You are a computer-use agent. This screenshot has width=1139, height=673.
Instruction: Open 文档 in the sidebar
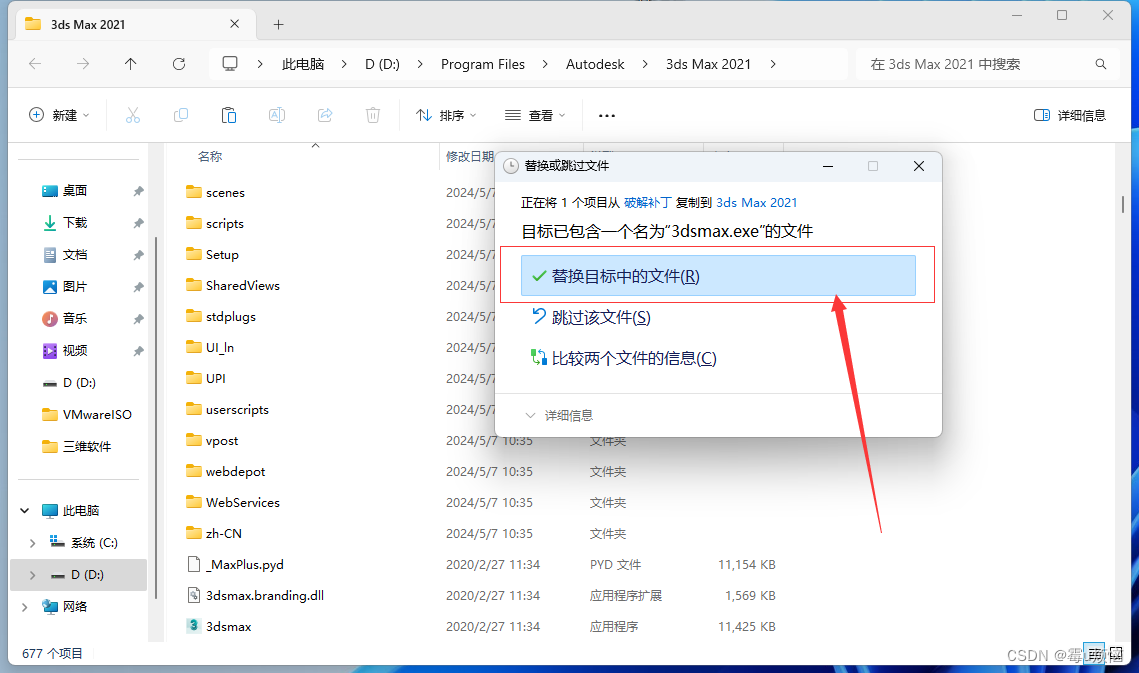(x=75, y=254)
